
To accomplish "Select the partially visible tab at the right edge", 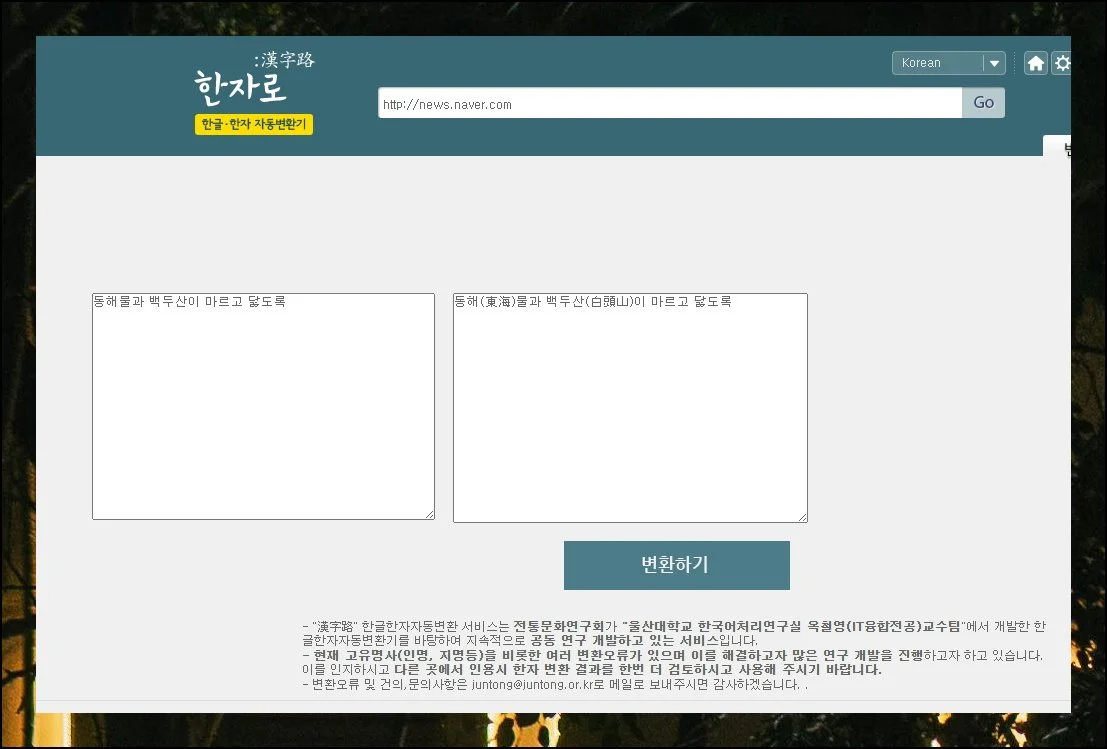I will coord(1060,148).
